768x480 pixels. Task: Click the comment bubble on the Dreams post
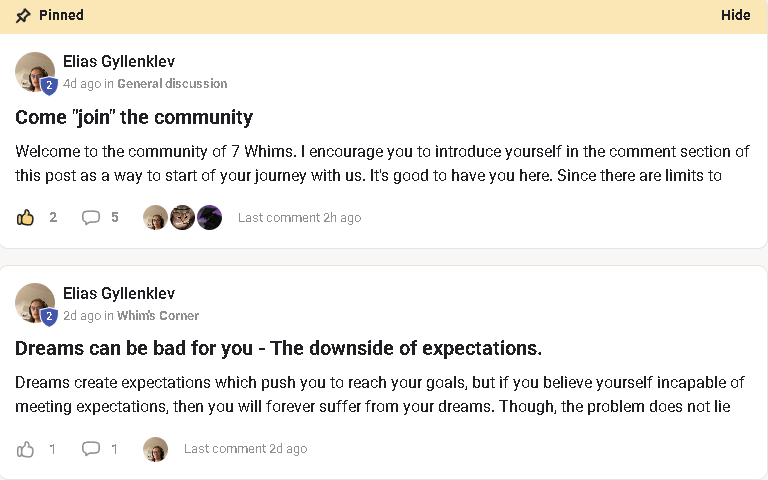point(91,449)
